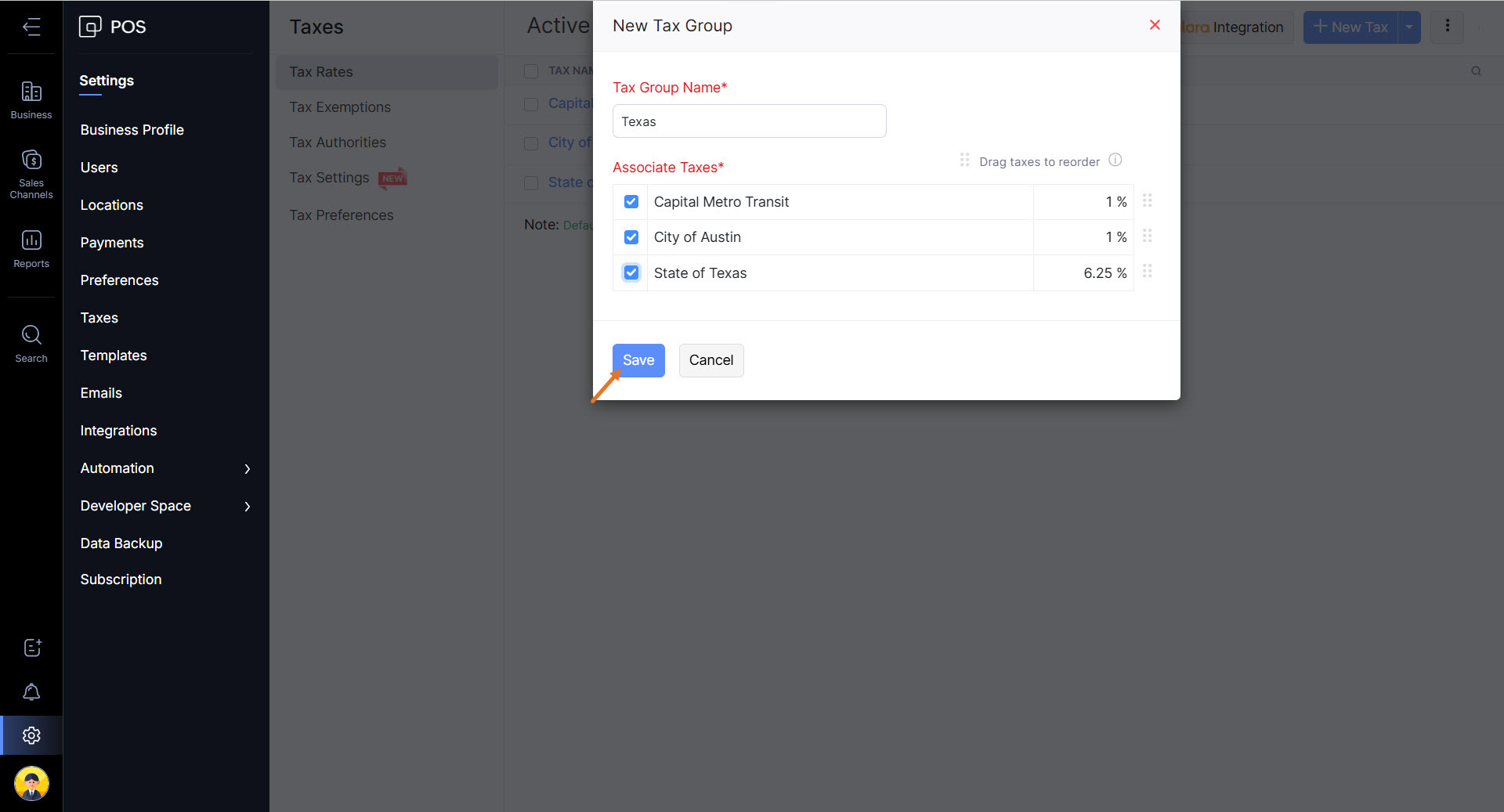
Task: Toggle the select-all checkbox in the tax table header
Action: [x=531, y=71]
